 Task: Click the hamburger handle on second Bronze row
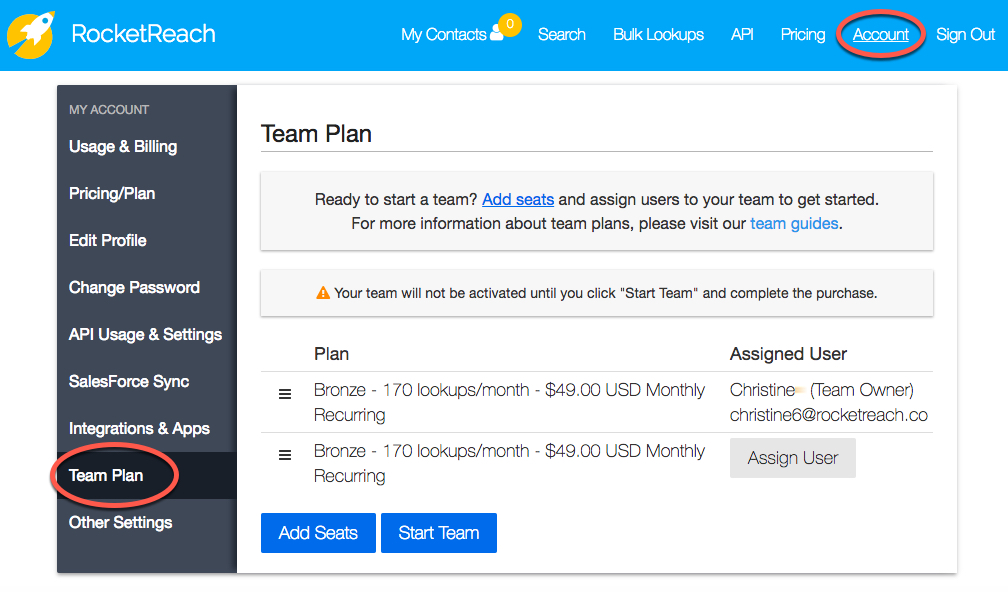tap(285, 455)
